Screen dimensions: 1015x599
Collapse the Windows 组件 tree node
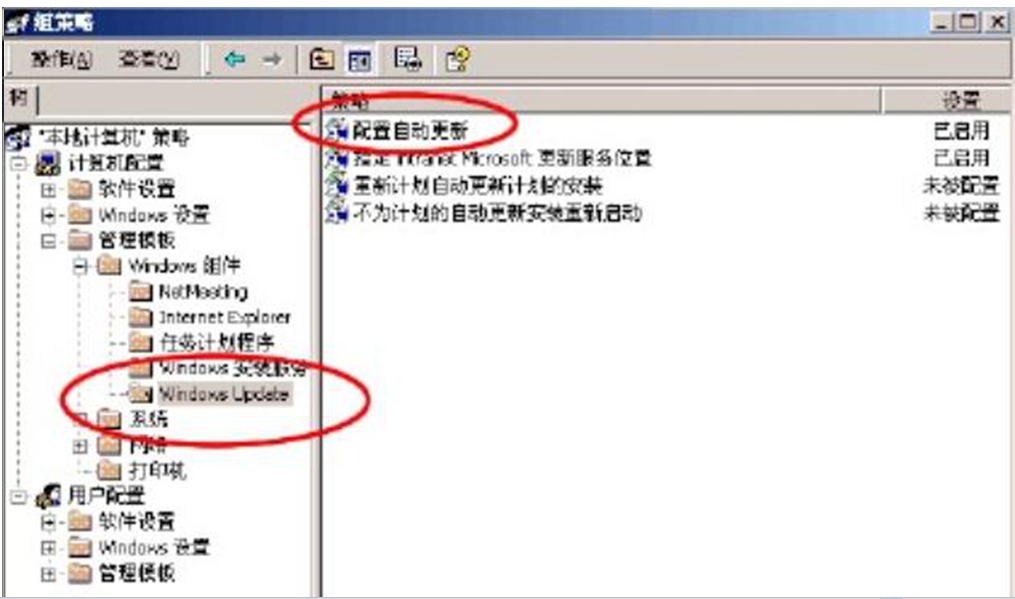pyautogui.click(x=80, y=266)
